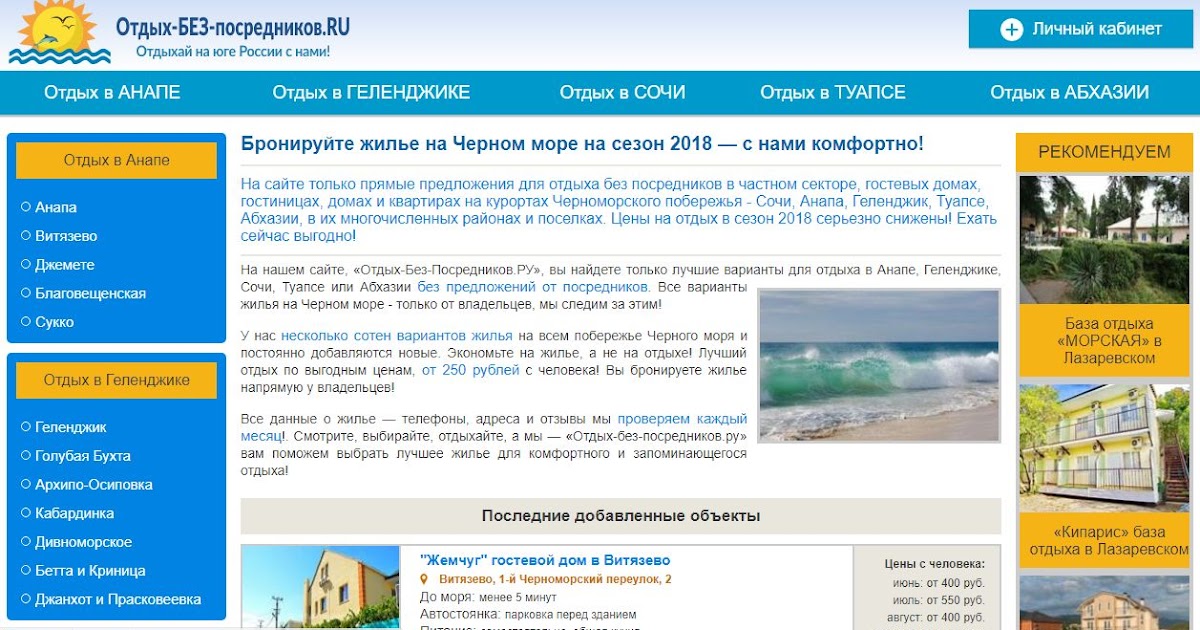Open the Личный кабинет button
The width and height of the screenshot is (1200, 630).
[1081, 29]
